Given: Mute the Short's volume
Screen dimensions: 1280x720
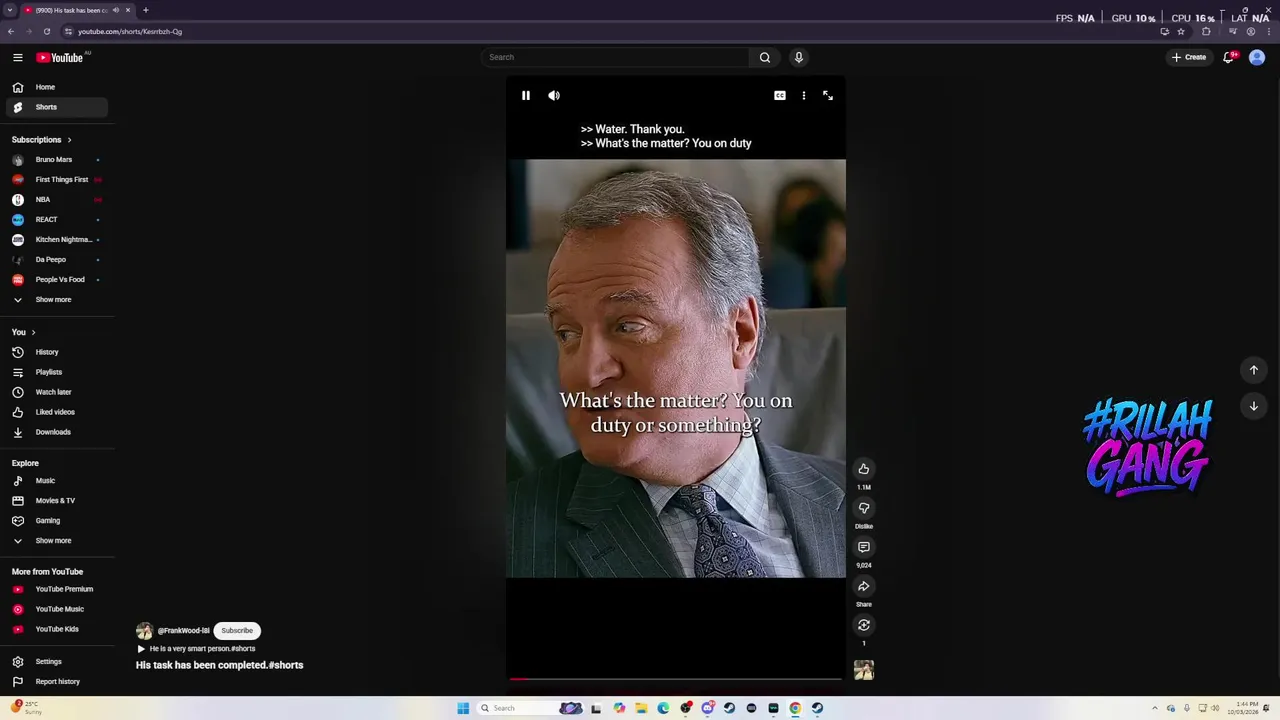Looking at the screenshot, I should (554, 96).
